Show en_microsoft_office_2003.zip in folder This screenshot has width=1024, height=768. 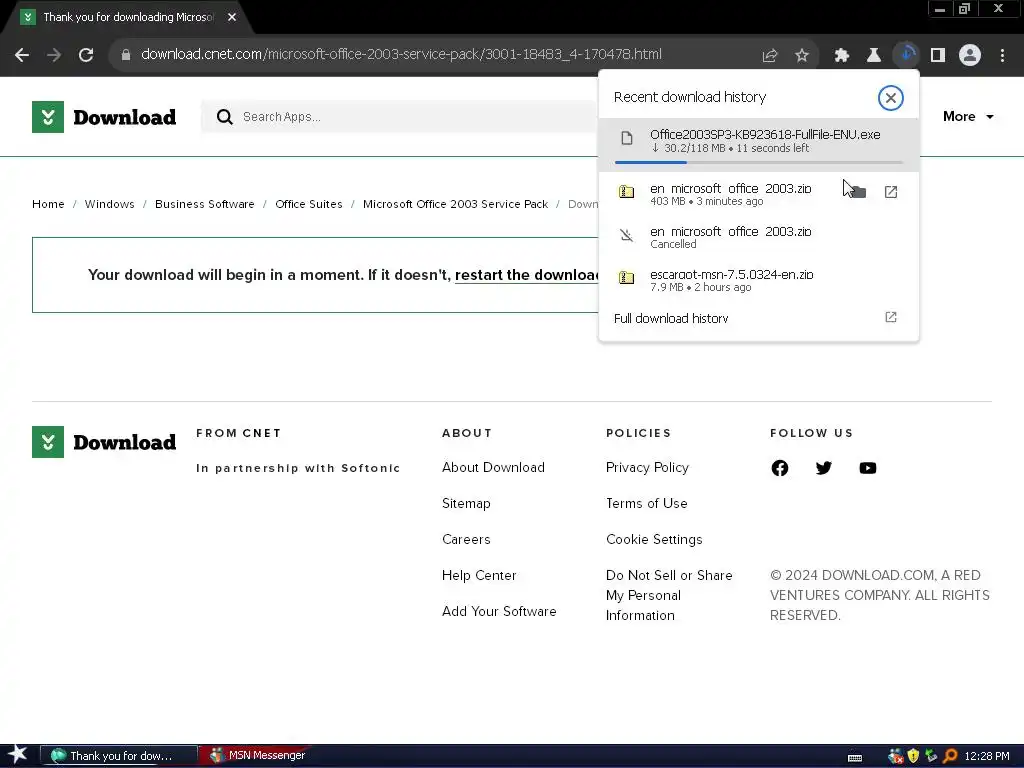point(858,192)
